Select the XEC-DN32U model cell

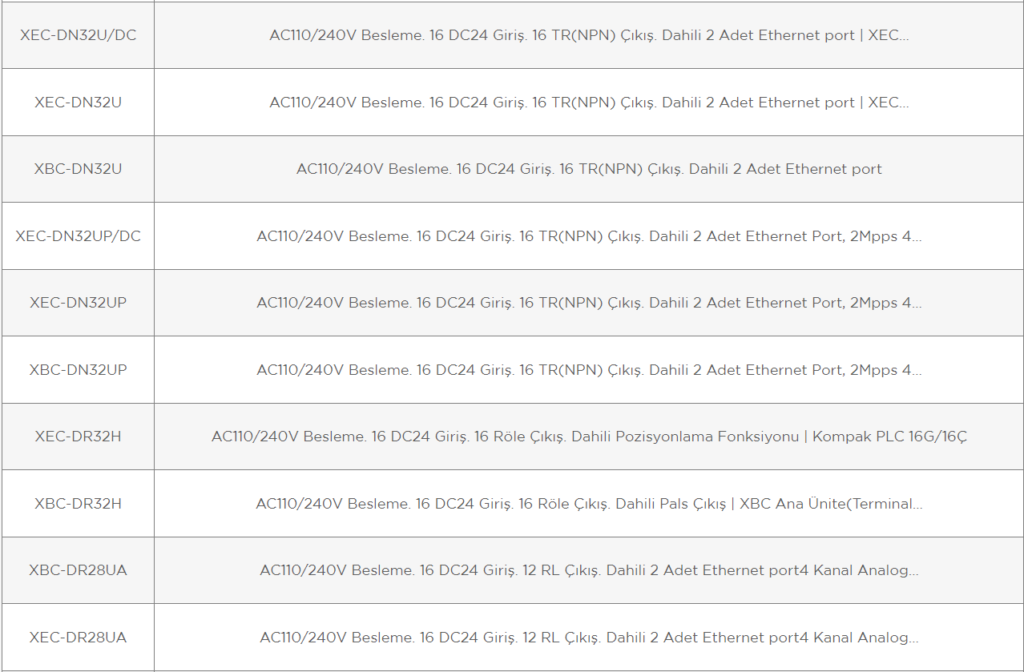coord(78,103)
